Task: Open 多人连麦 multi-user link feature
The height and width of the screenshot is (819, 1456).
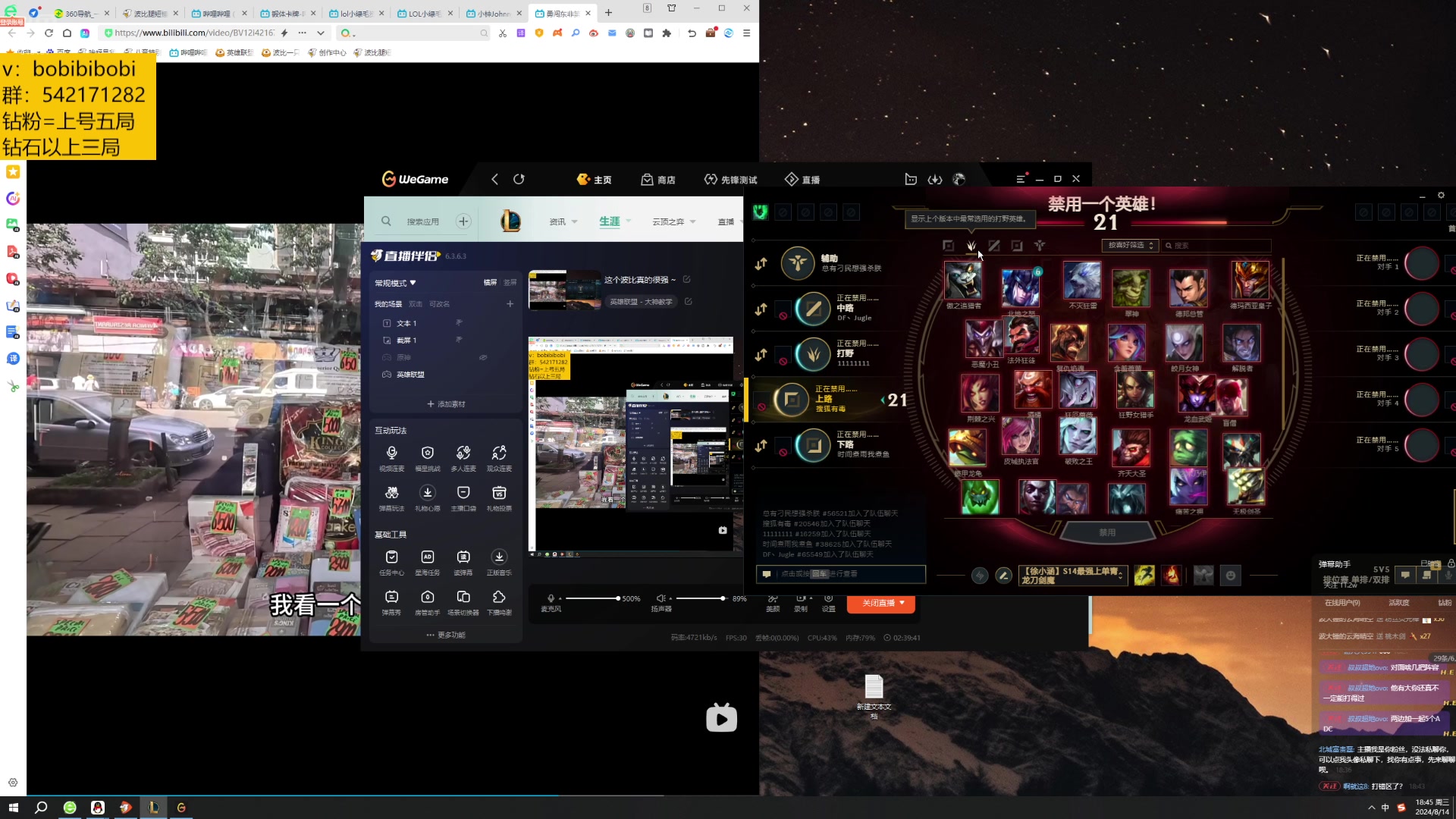Action: pyautogui.click(x=463, y=459)
